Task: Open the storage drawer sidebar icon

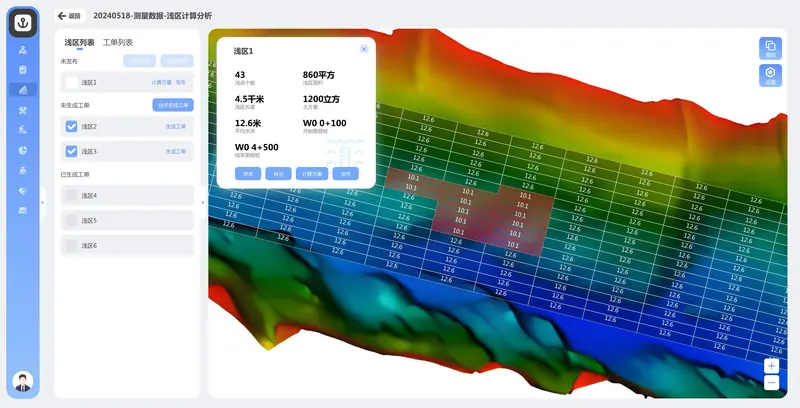Action: tap(23, 211)
